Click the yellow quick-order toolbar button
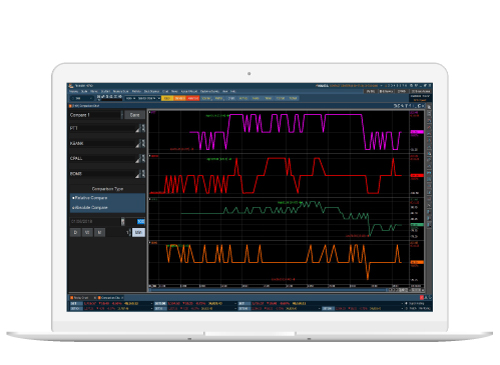This screenshot has height=365, width=500. click(168, 98)
